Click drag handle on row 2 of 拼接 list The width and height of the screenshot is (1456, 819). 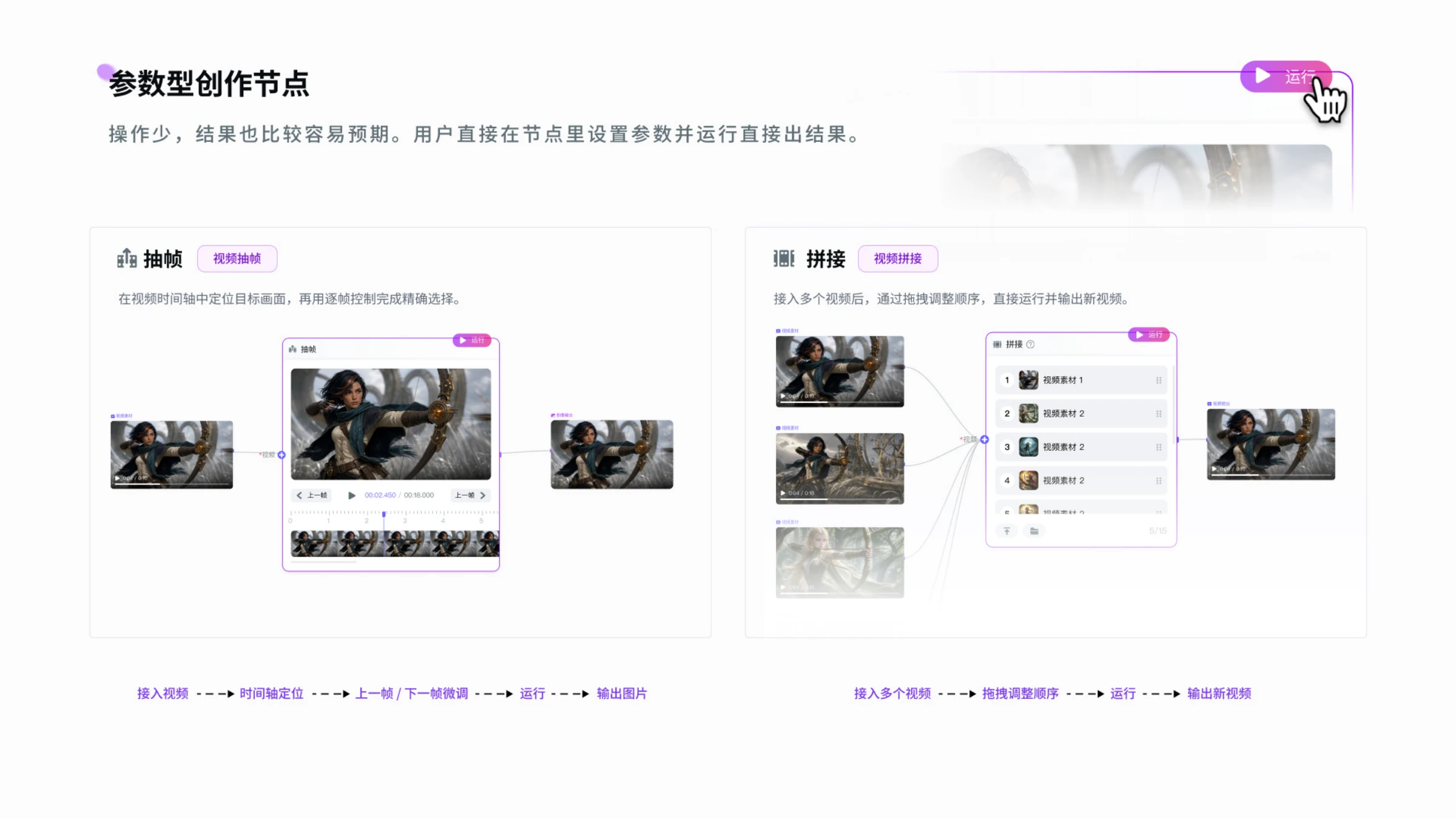1159,414
